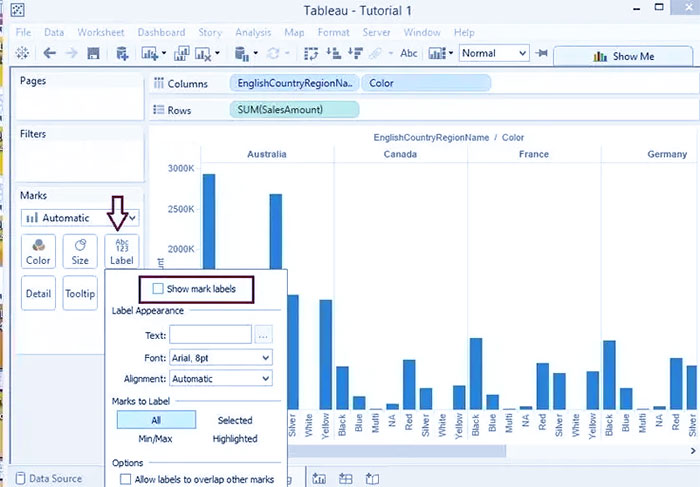The image size is (700, 487).
Task: Click the Tooltip marks button
Action: 80,293
